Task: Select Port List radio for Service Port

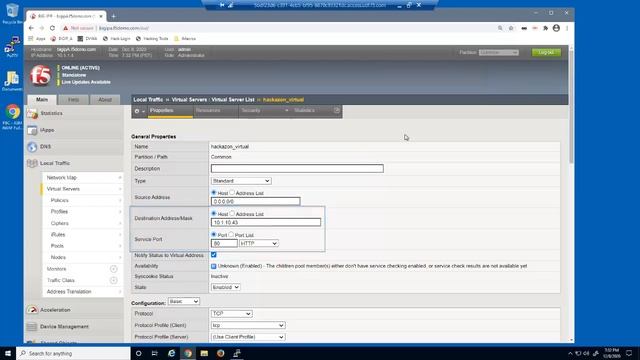Action: pyautogui.click(x=231, y=235)
